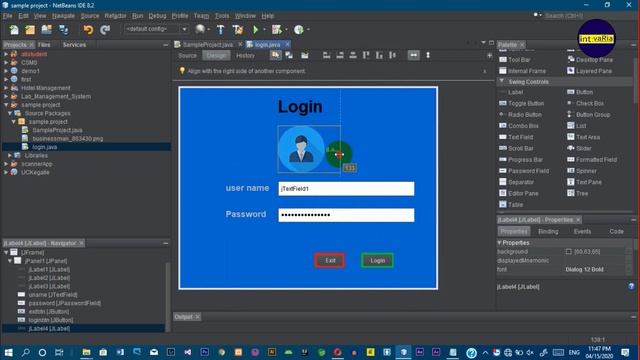Open the Refactor menu
Viewport: 640px width, 360px height.
[115, 16]
